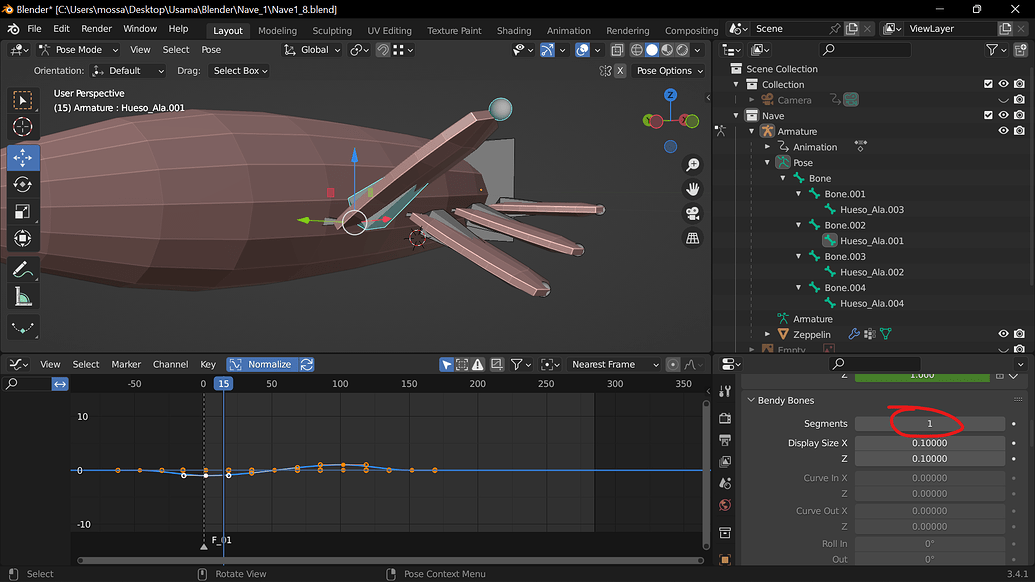Select the Measure tool
The width and height of the screenshot is (1035, 582).
22,297
